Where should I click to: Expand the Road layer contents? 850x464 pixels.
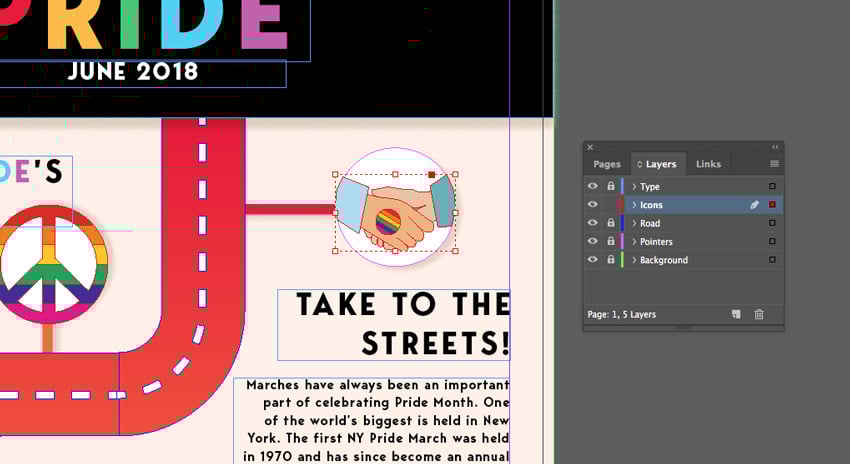pos(634,223)
